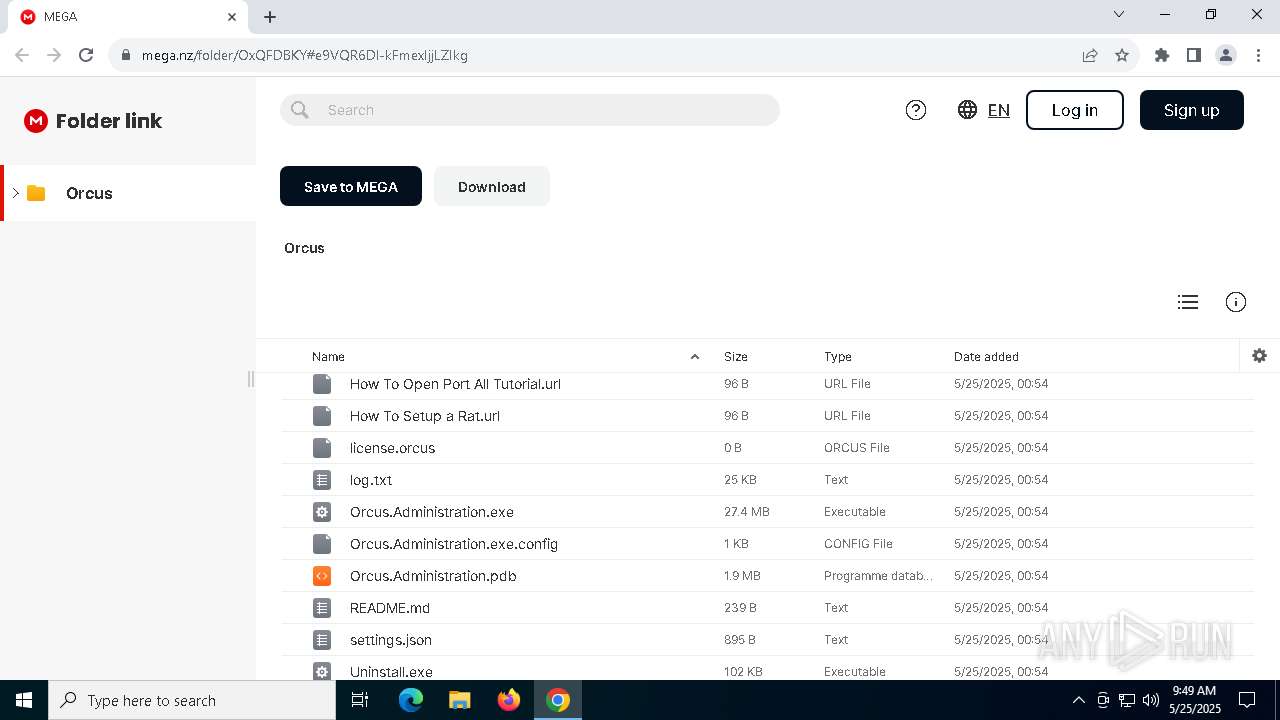Open the MEGA help question mark icon
This screenshot has width=1280, height=720.
pyautogui.click(x=916, y=110)
